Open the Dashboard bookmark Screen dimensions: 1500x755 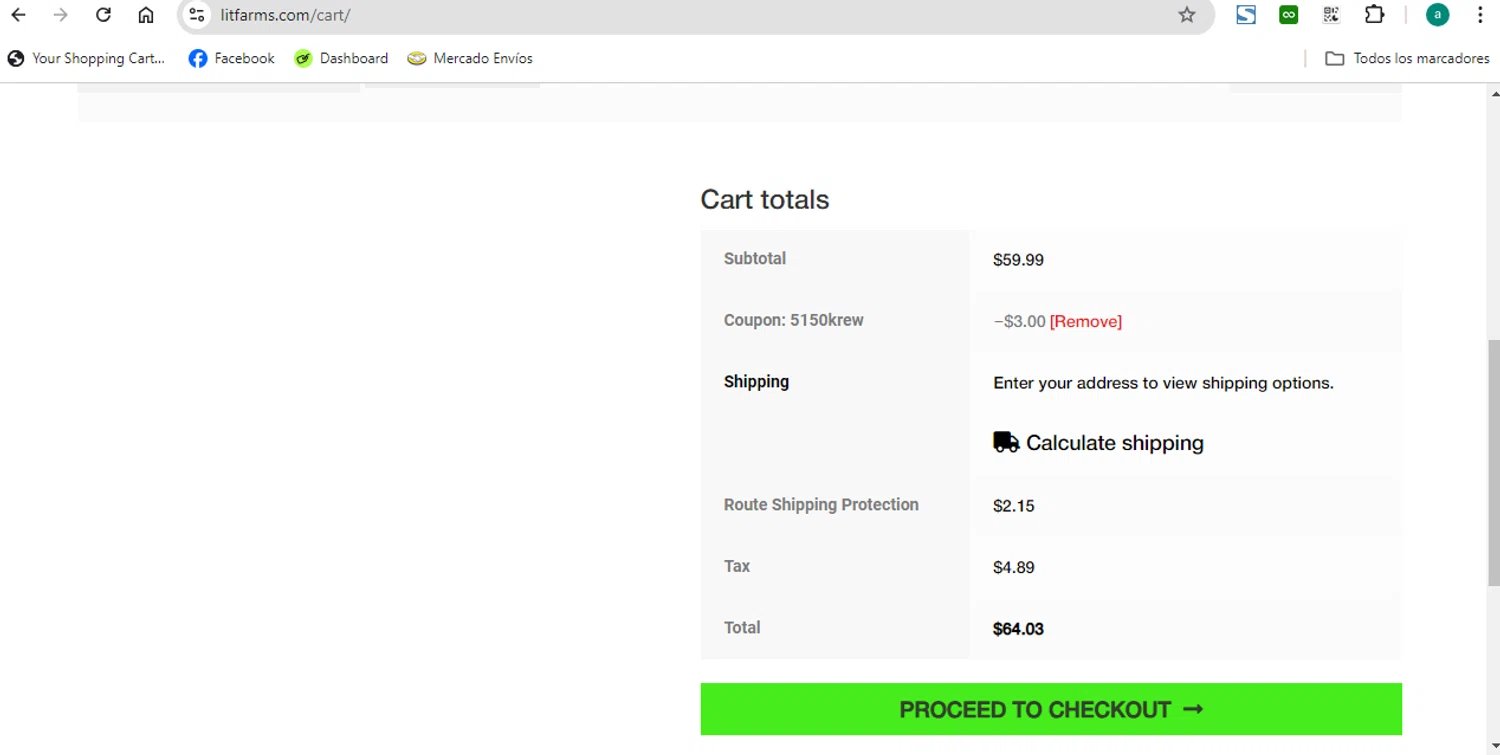point(341,59)
